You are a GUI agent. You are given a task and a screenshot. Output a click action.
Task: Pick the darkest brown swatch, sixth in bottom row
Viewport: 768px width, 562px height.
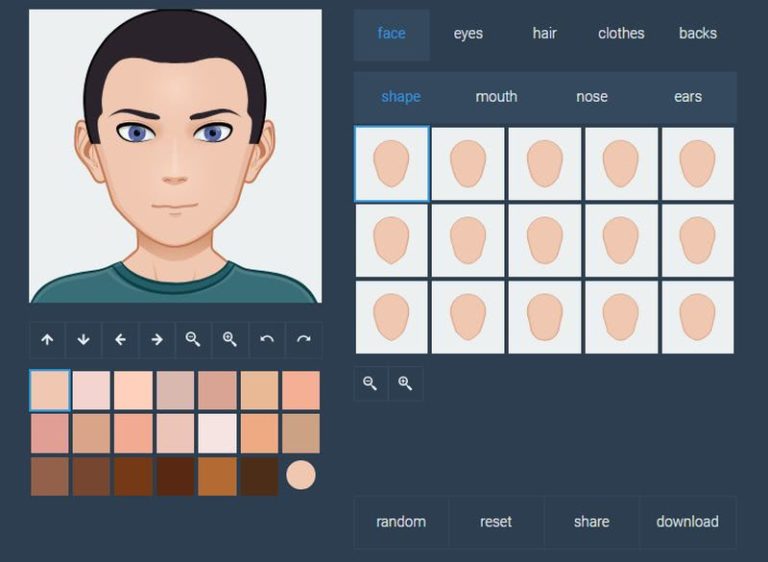tap(259, 476)
